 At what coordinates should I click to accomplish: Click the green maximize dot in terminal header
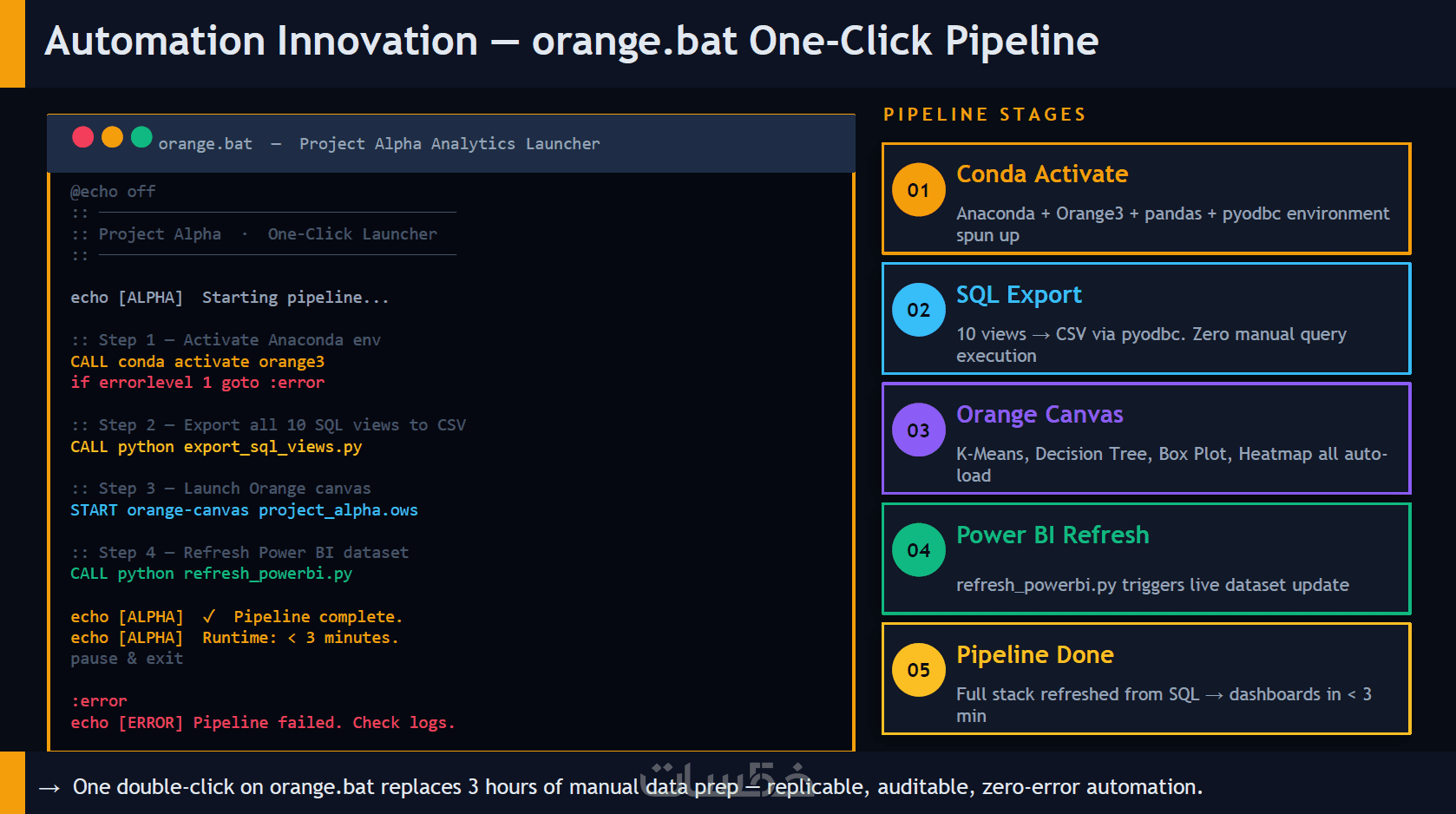point(141,137)
